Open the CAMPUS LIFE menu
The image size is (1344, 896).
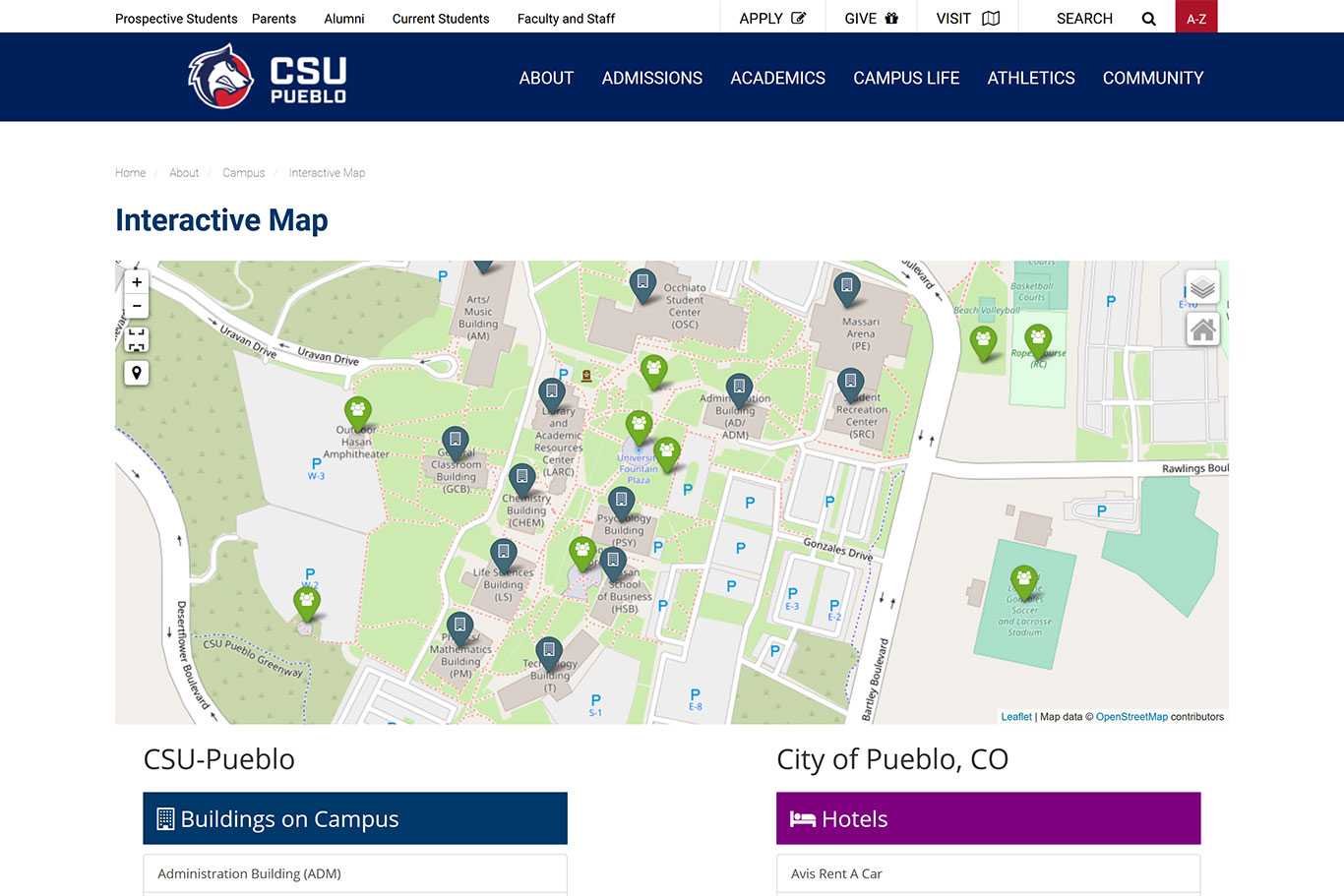click(906, 78)
